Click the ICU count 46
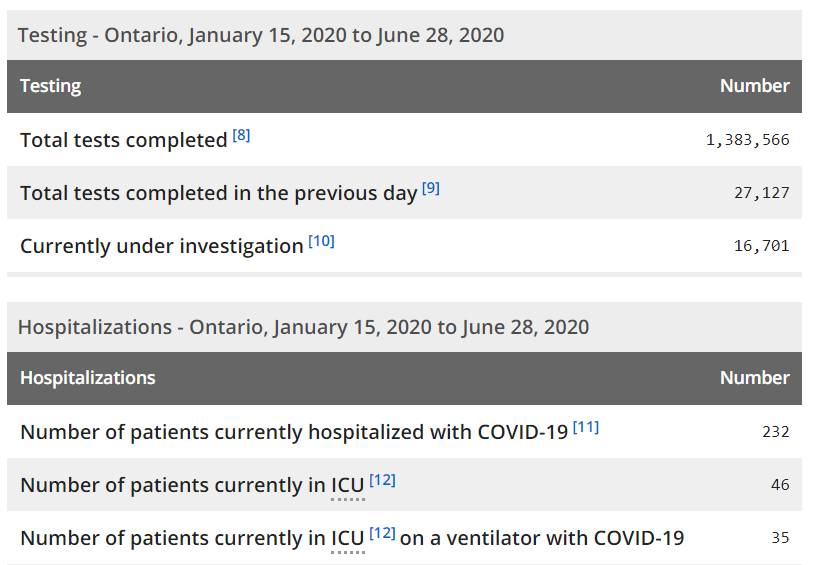Image resolution: width=817 pixels, height=565 pixels. (780, 485)
